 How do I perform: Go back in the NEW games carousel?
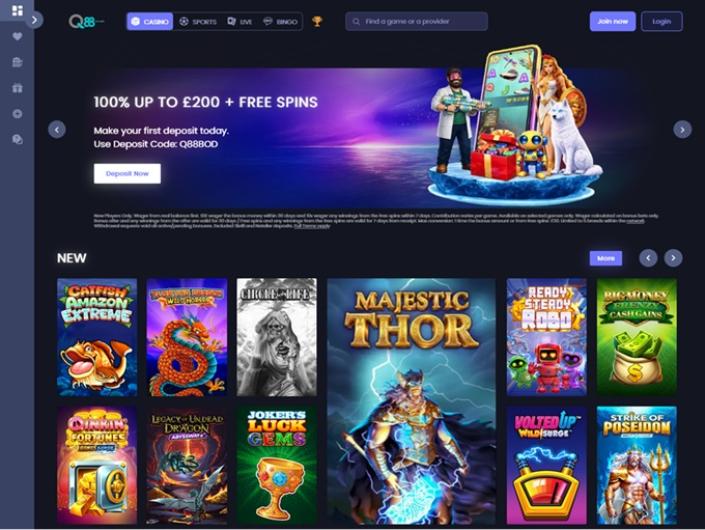coord(648,258)
